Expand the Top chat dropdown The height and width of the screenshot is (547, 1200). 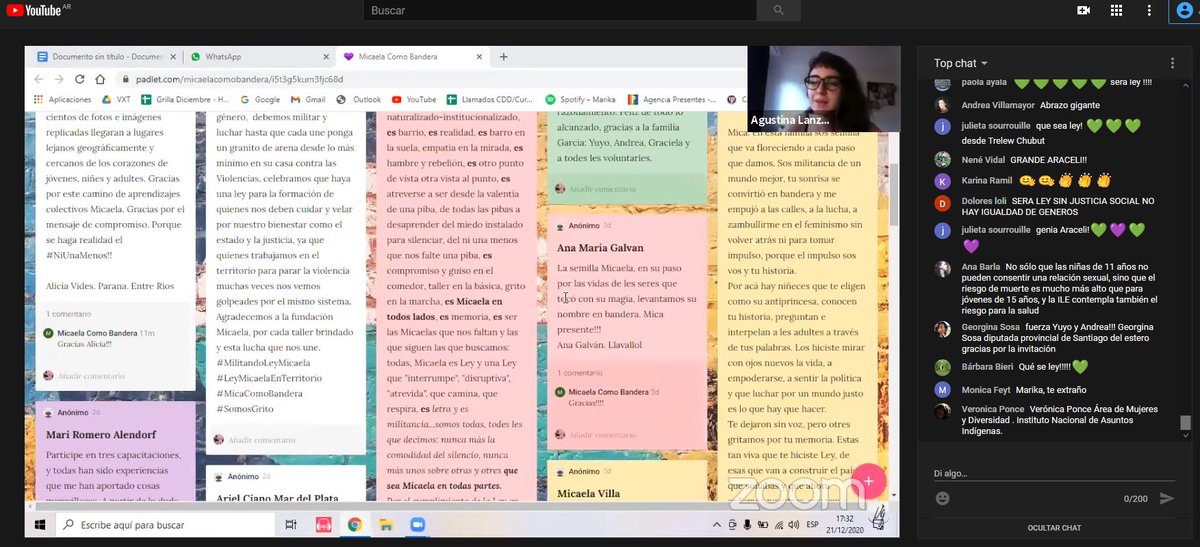pos(961,63)
